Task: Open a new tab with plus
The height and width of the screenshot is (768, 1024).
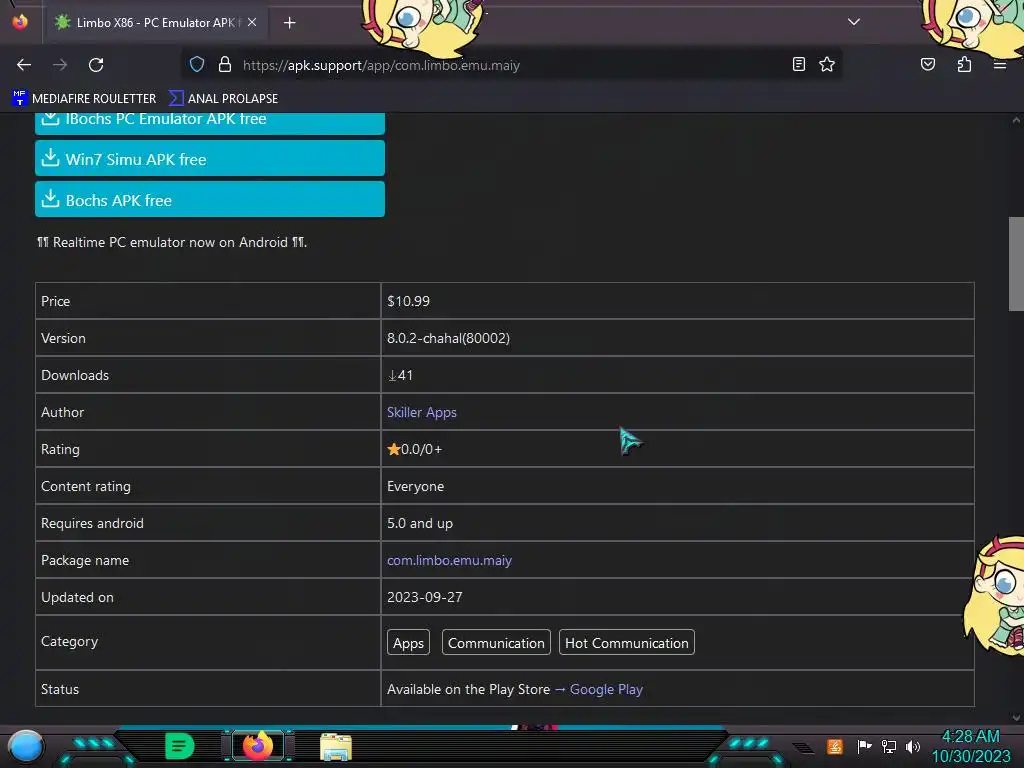Action: 289,23
